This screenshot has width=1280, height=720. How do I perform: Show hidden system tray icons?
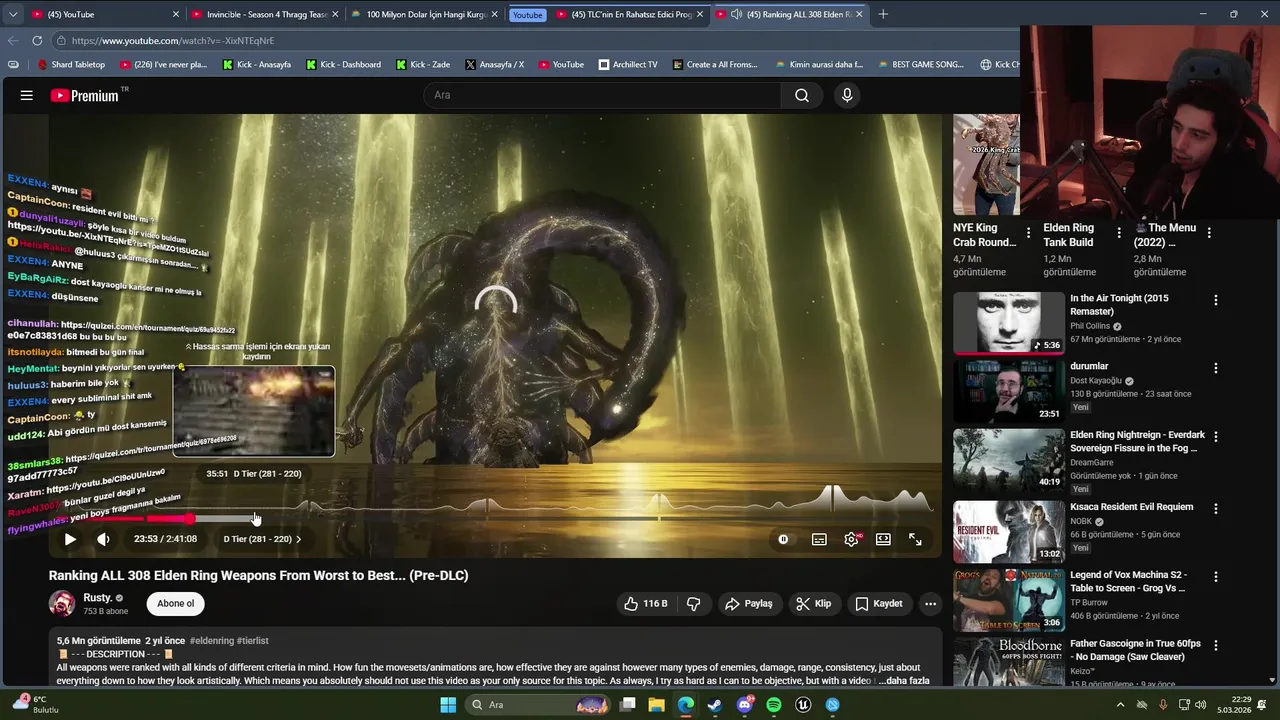click(1121, 705)
